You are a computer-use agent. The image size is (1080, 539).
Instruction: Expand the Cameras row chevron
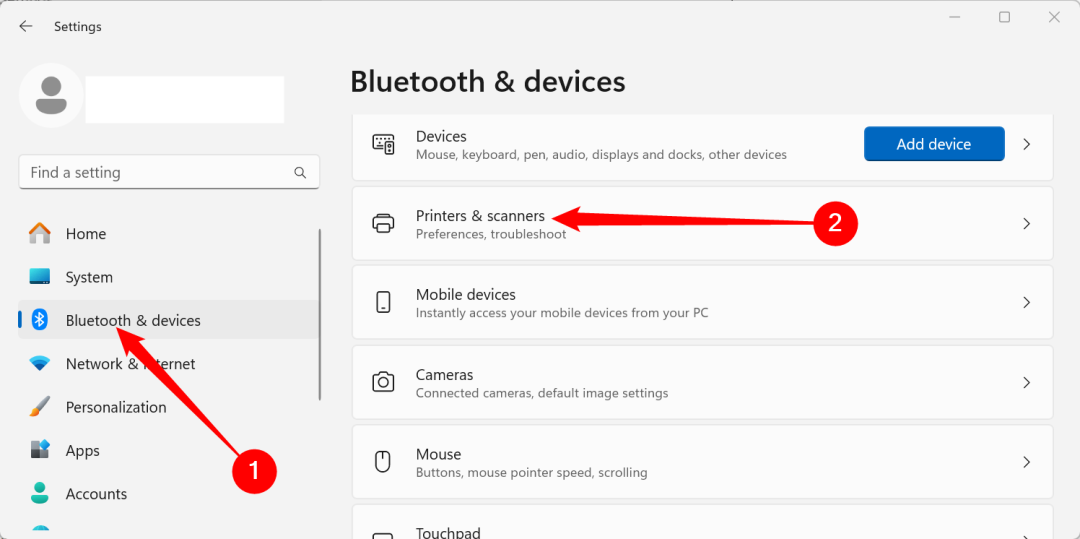pos(1026,382)
